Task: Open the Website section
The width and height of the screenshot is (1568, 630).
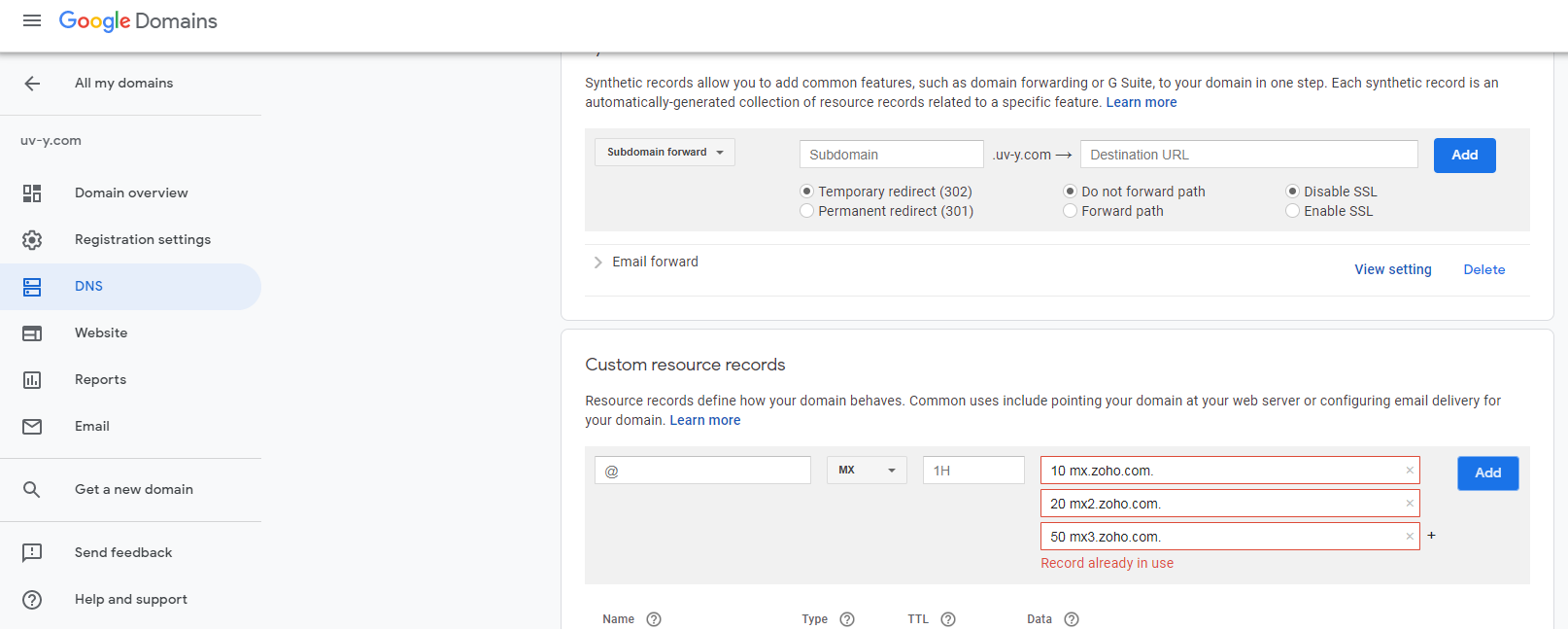Action: coord(101,333)
